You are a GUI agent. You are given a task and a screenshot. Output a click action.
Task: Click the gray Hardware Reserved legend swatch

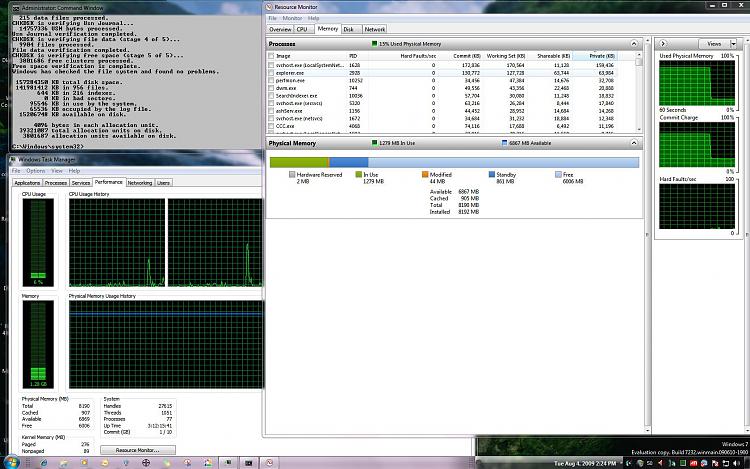click(x=292, y=175)
